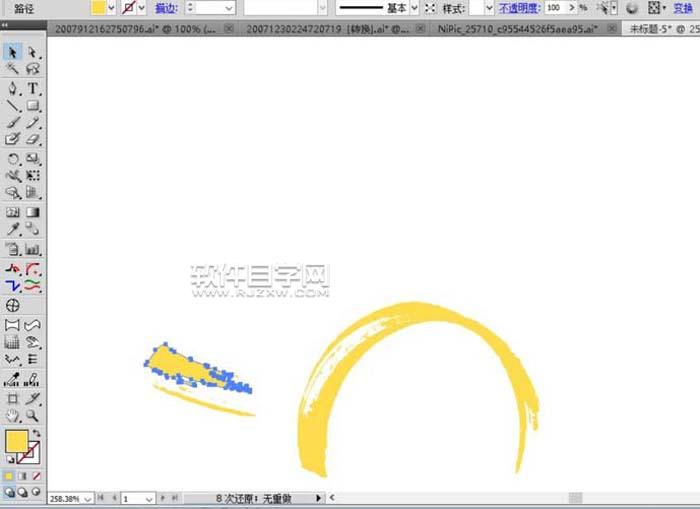Select the Rectangle tool
700x509 pixels.
point(32,105)
